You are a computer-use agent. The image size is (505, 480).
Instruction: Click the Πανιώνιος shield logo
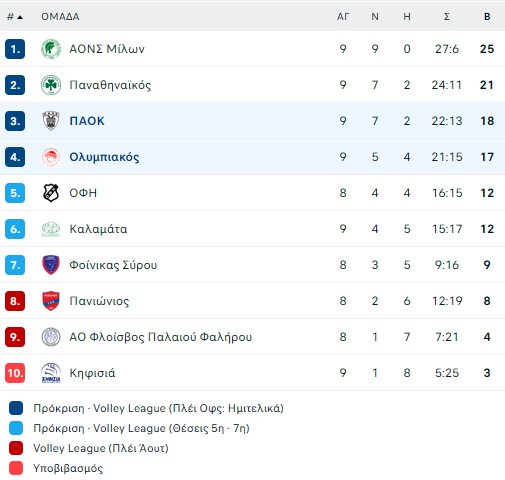pyautogui.click(x=51, y=301)
